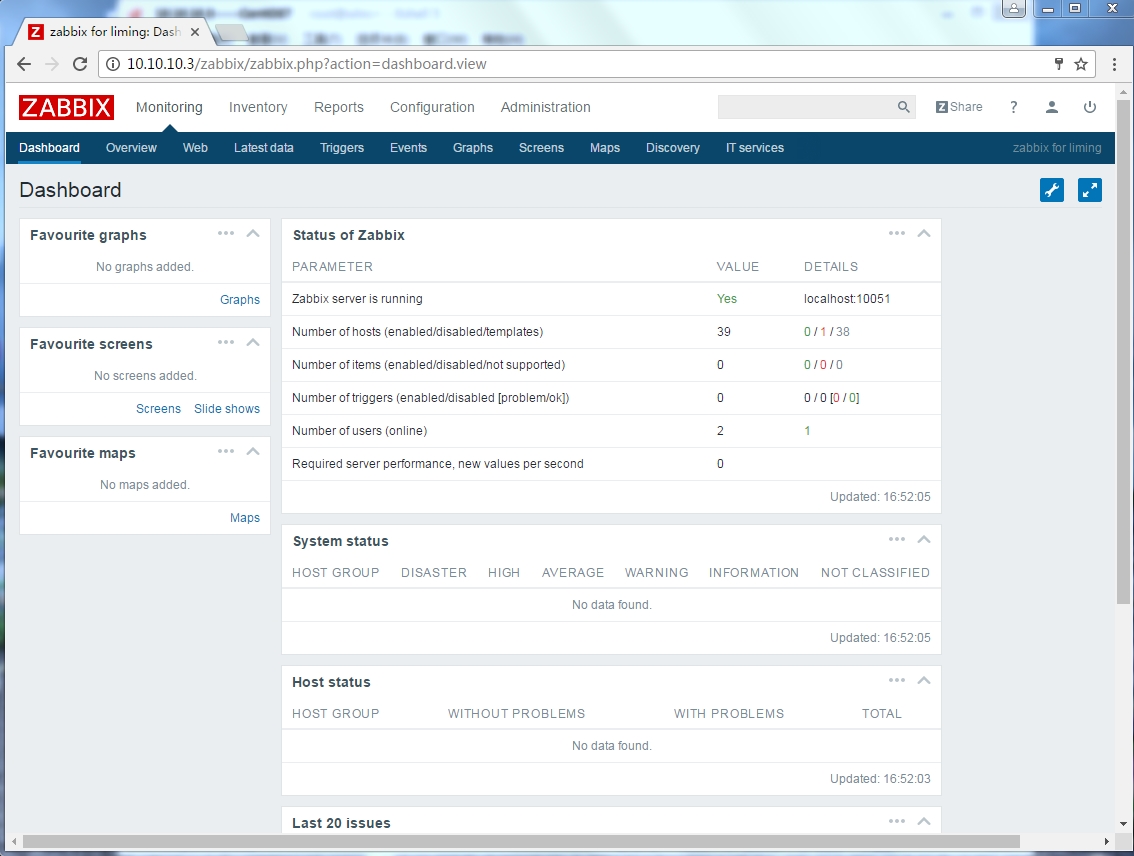This screenshot has height=856, width=1134.
Task: Open Favourite maps three-dot menu
Action: 226,451
